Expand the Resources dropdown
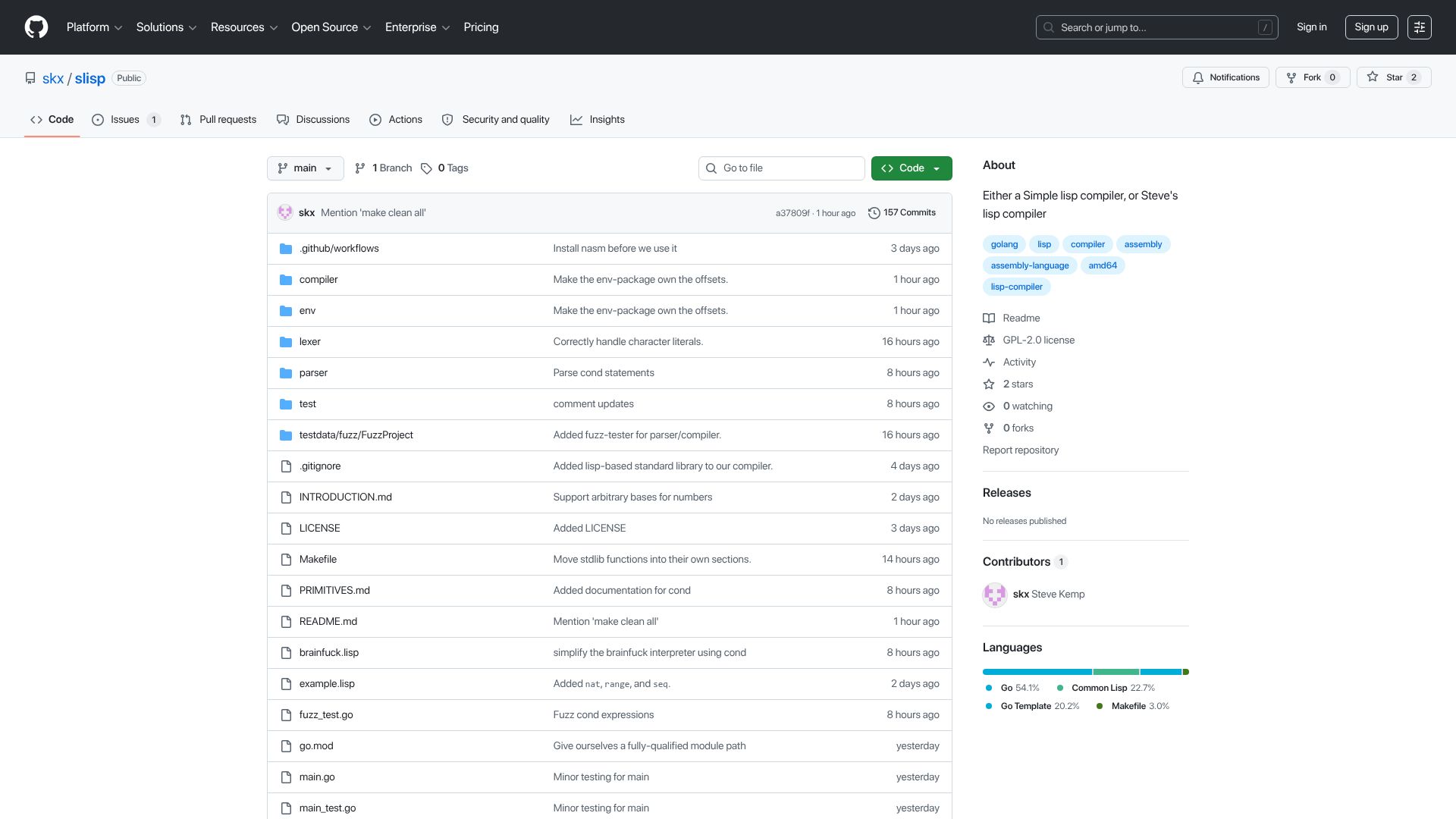This screenshot has height=819, width=1456. (x=244, y=27)
